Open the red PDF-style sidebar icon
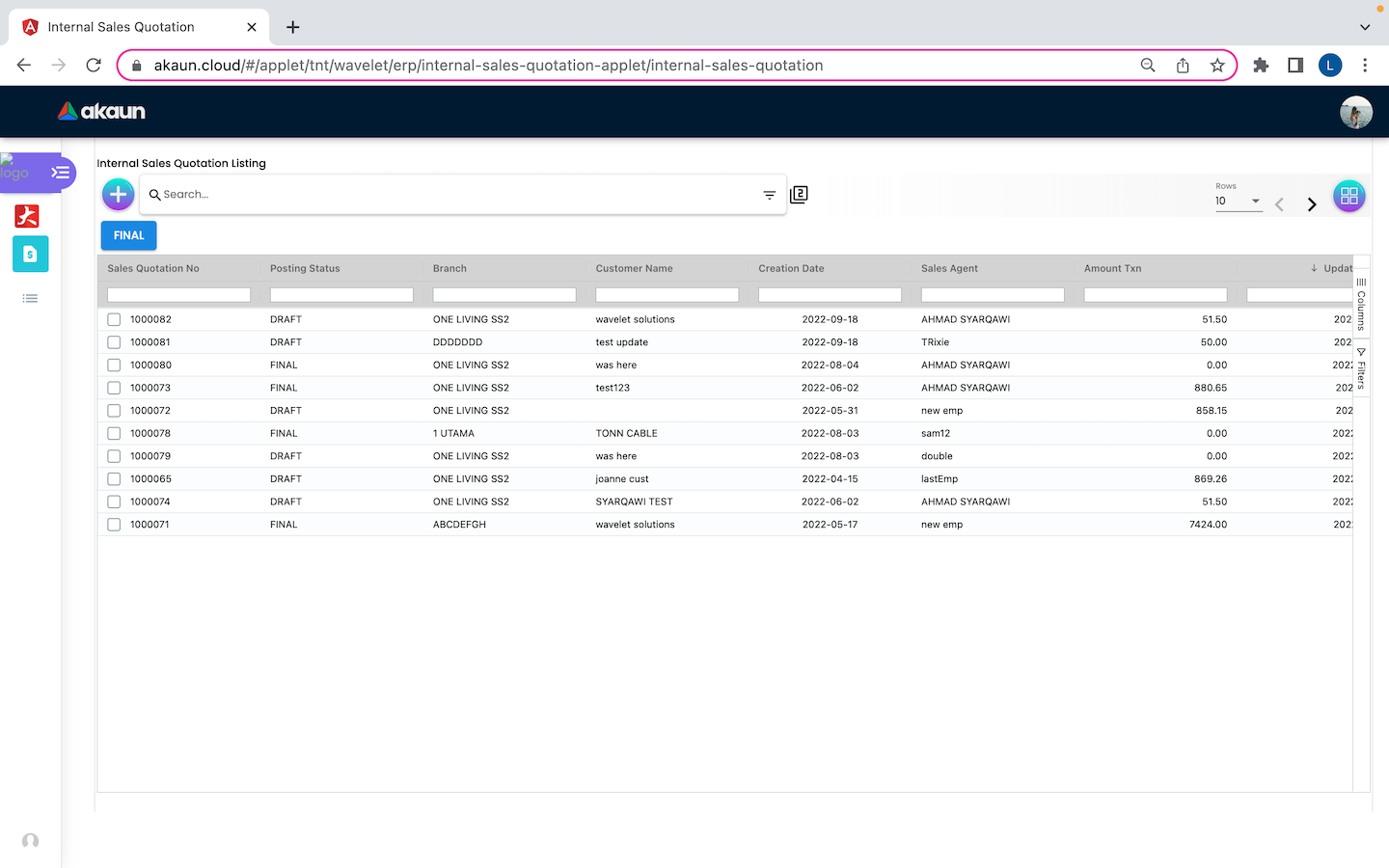Image resolution: width=1389 pixels, height=868 pixels. tap(27, 216)
